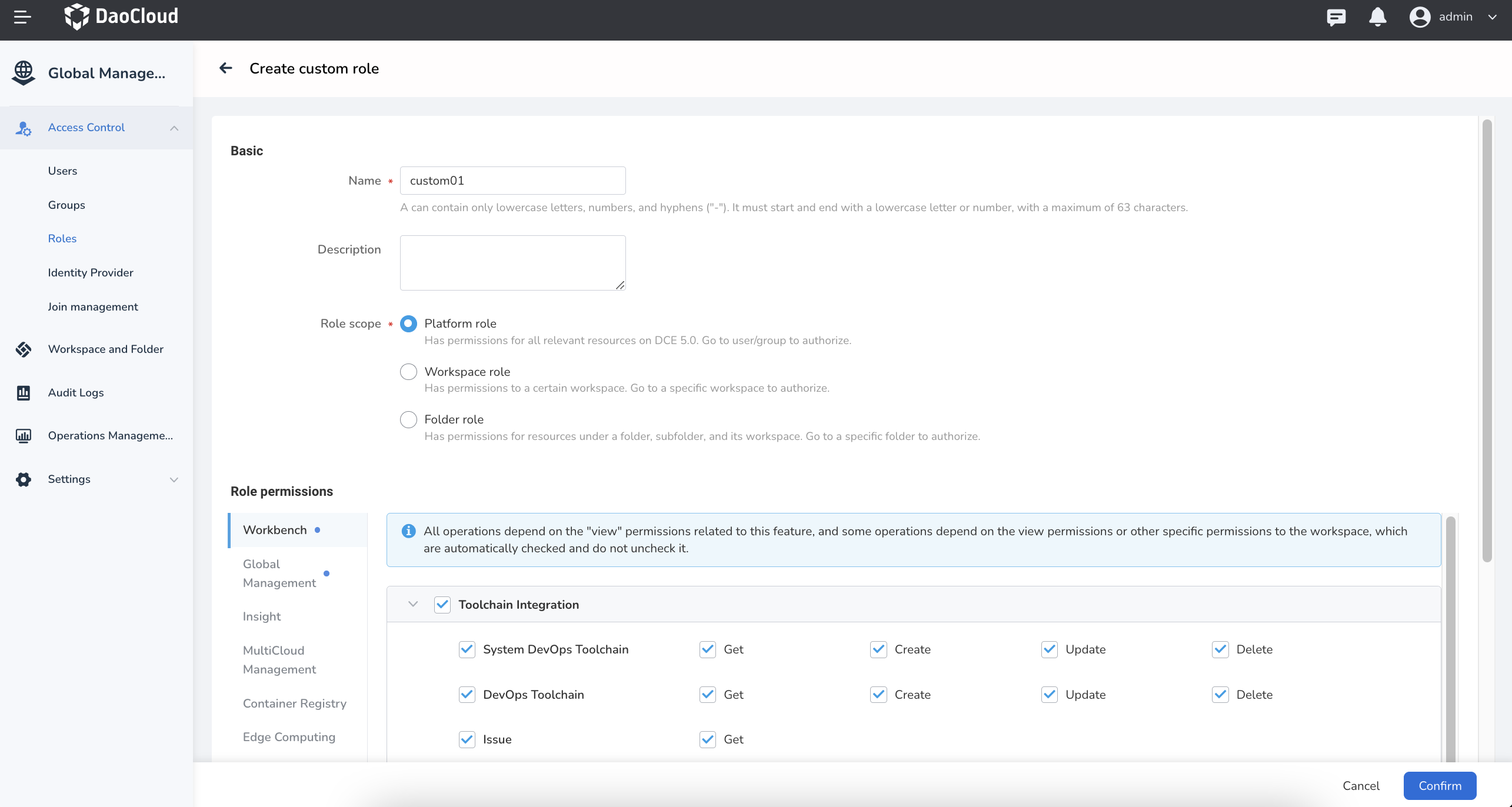
Task: Click the Cancel button
Action: point(1361,786)
